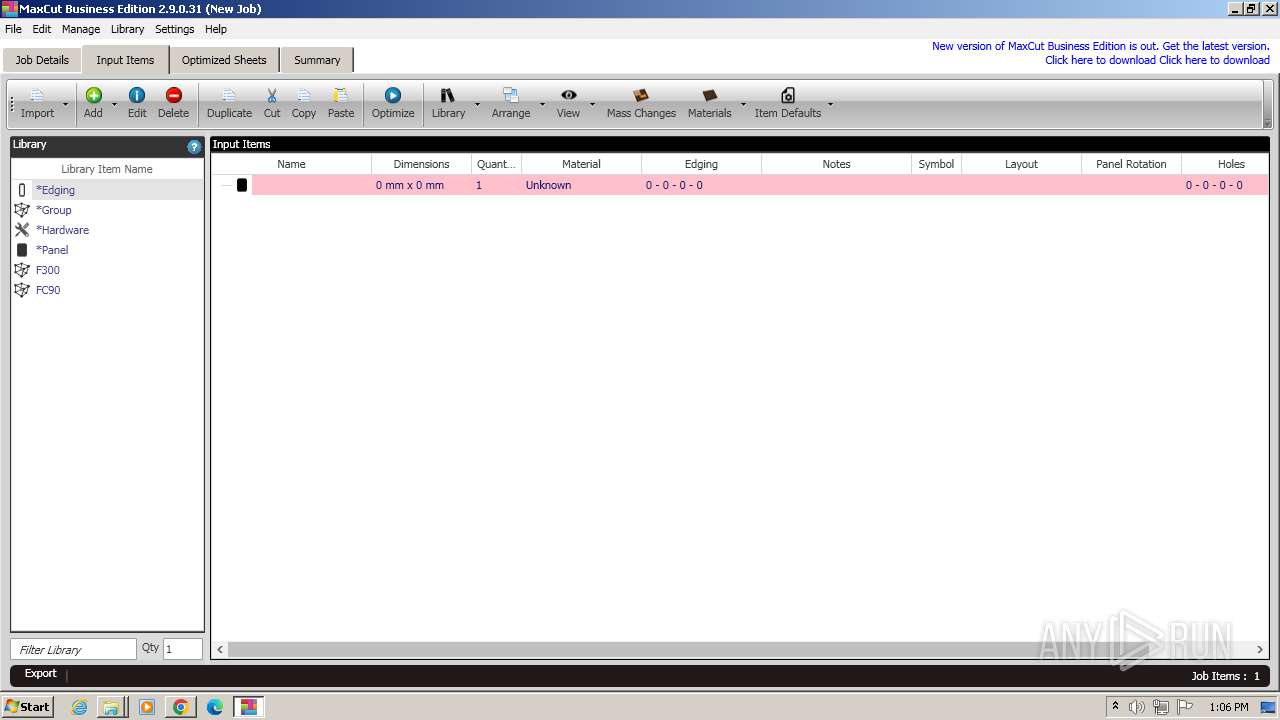Image resolution: width=1280 pixels, height=720 pixels.
Task: Click the Qty input field
Action: click(183, 649)
